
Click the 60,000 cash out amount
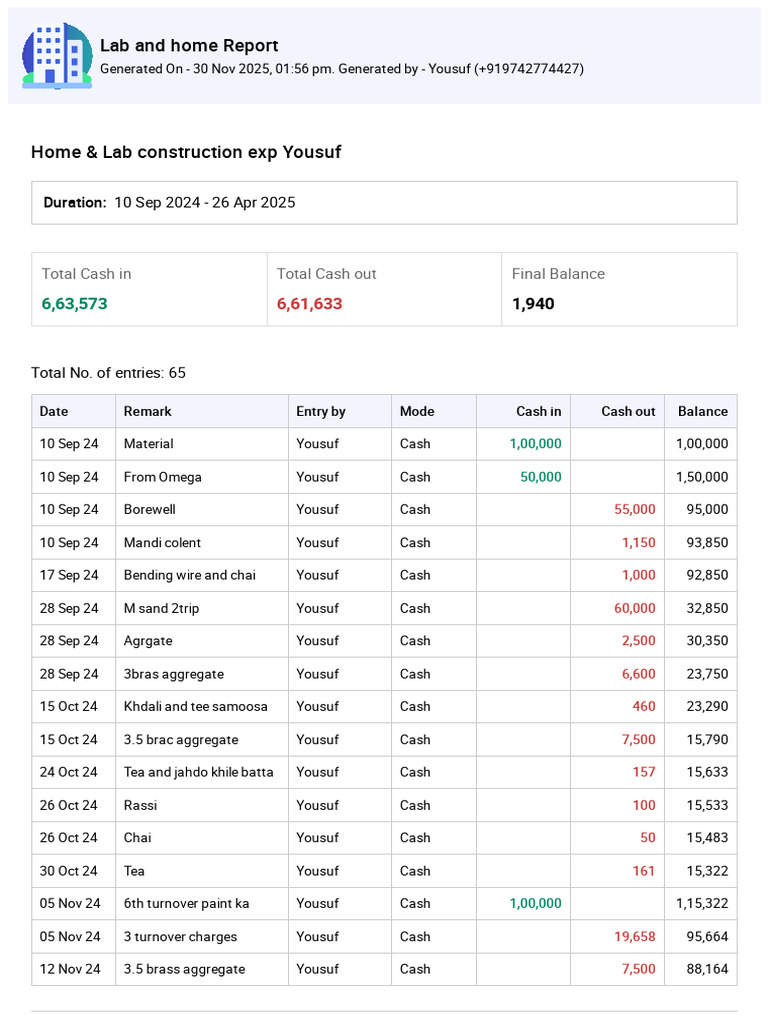635,609
